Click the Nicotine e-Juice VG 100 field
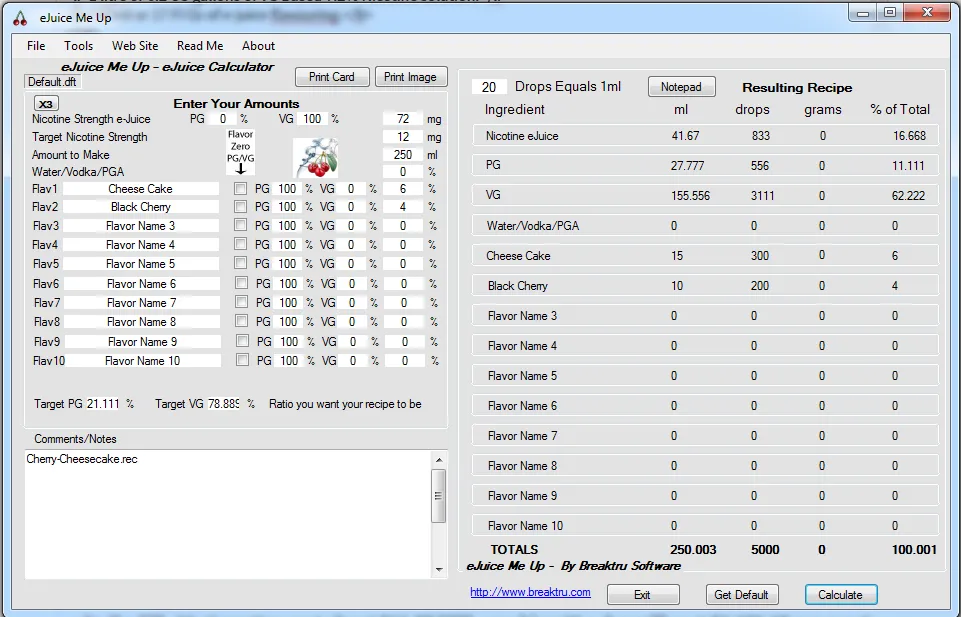 tap(312, 119)
